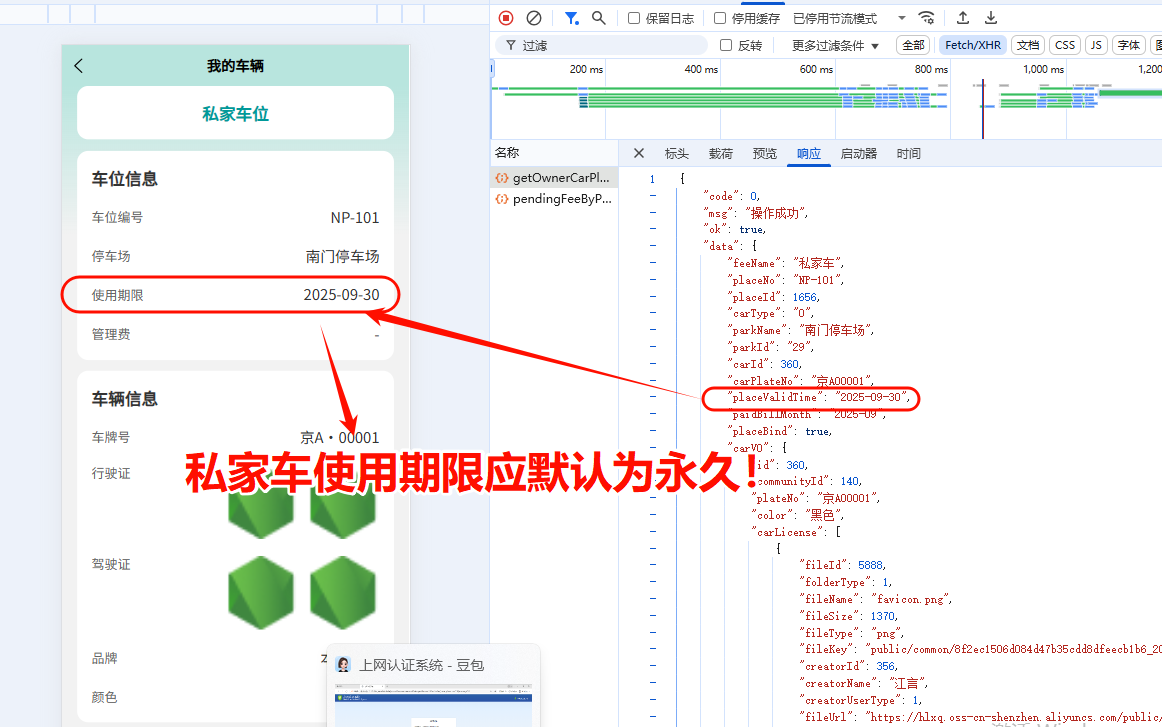Toggle the network filter funnel icon

click(x=571, y=18)
